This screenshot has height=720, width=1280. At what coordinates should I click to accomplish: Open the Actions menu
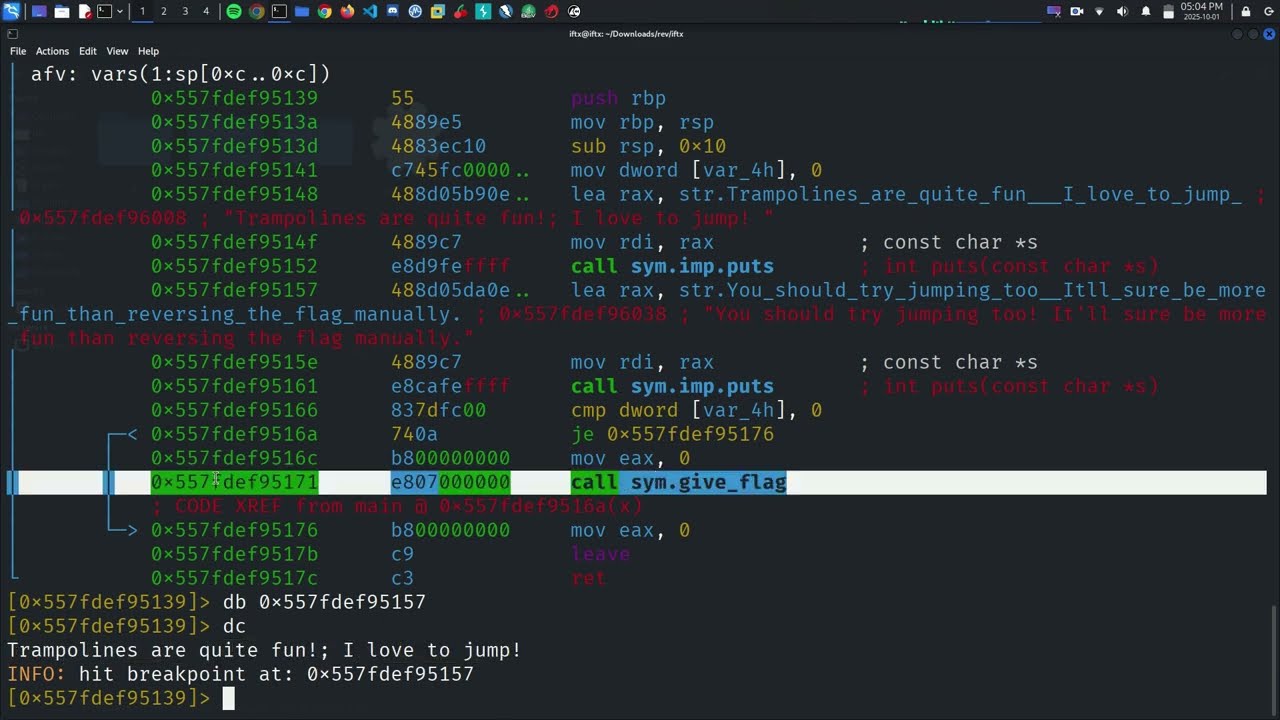[x=52, y=51]
